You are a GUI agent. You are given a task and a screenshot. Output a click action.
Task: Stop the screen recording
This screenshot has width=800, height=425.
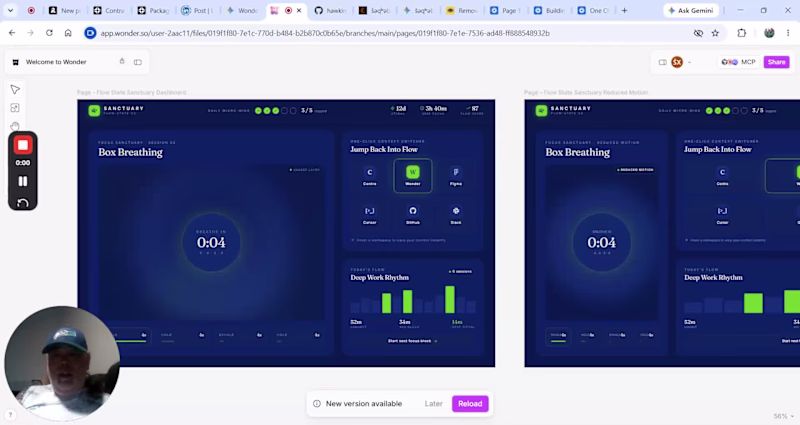pyautogui.click(x=22, y=145)
